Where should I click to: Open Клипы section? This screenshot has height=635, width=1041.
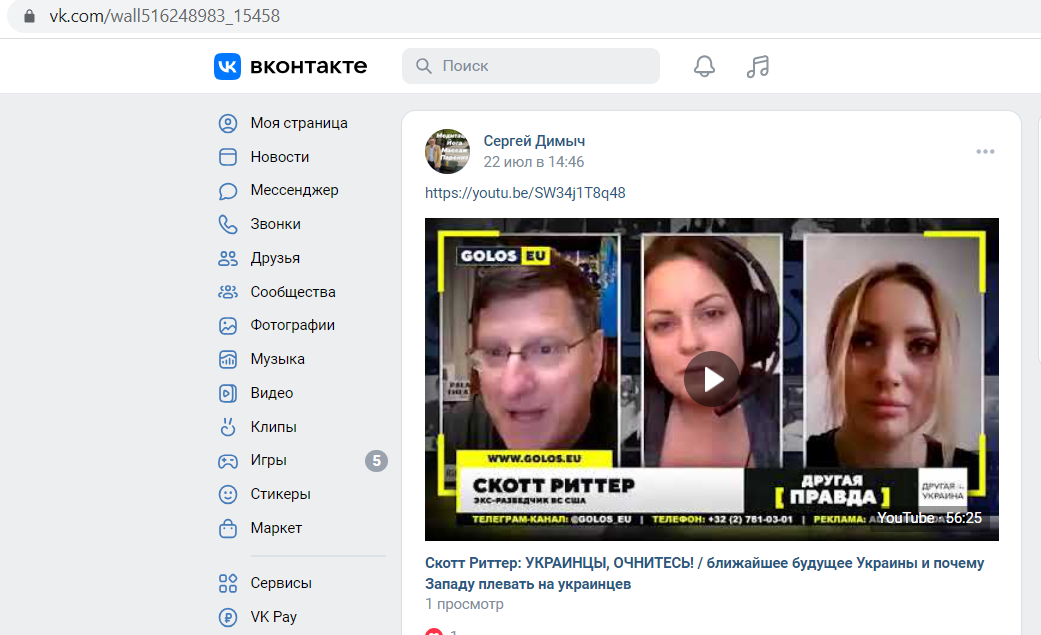[274, 427]
